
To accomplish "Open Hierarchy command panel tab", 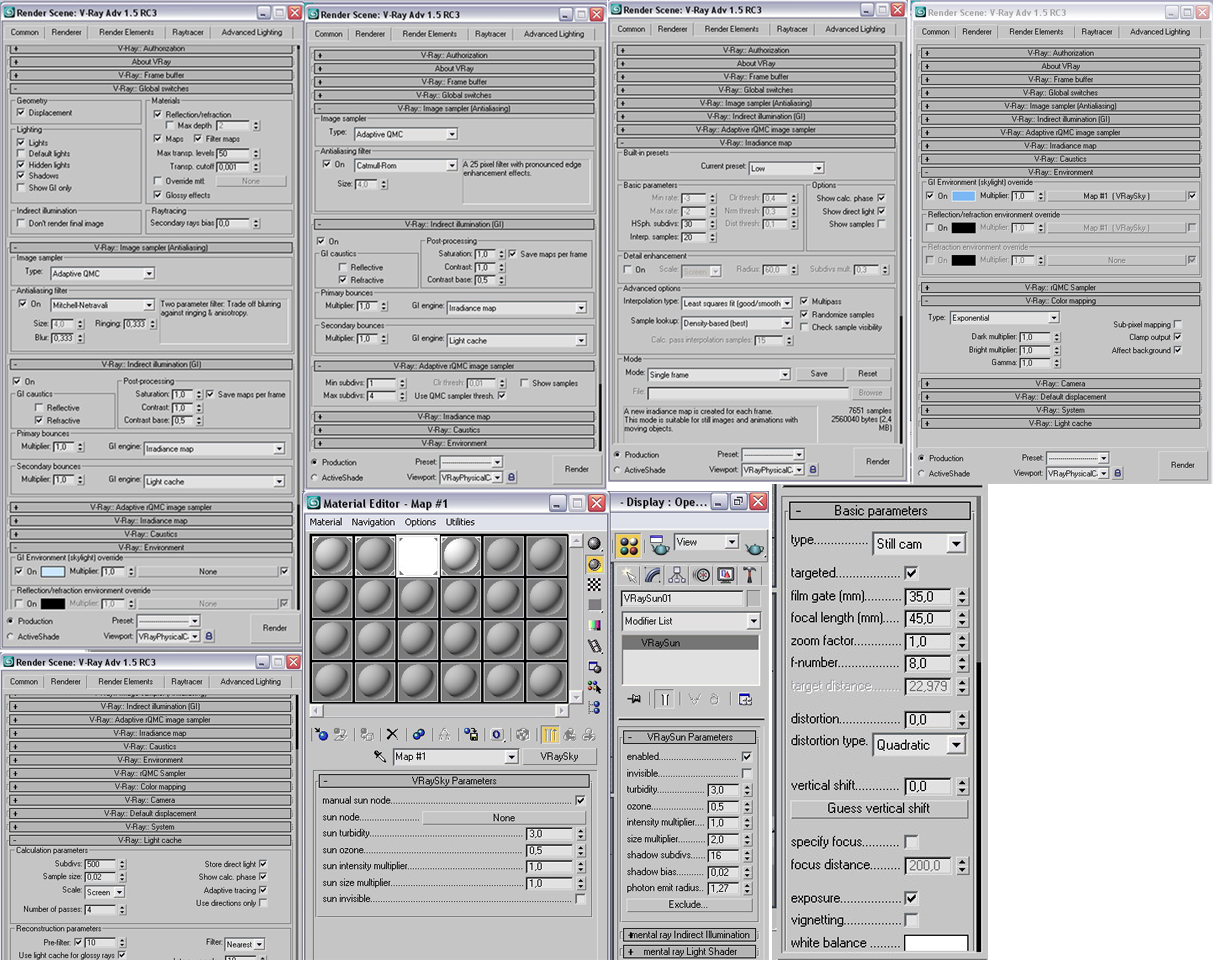I will point(678,575).
